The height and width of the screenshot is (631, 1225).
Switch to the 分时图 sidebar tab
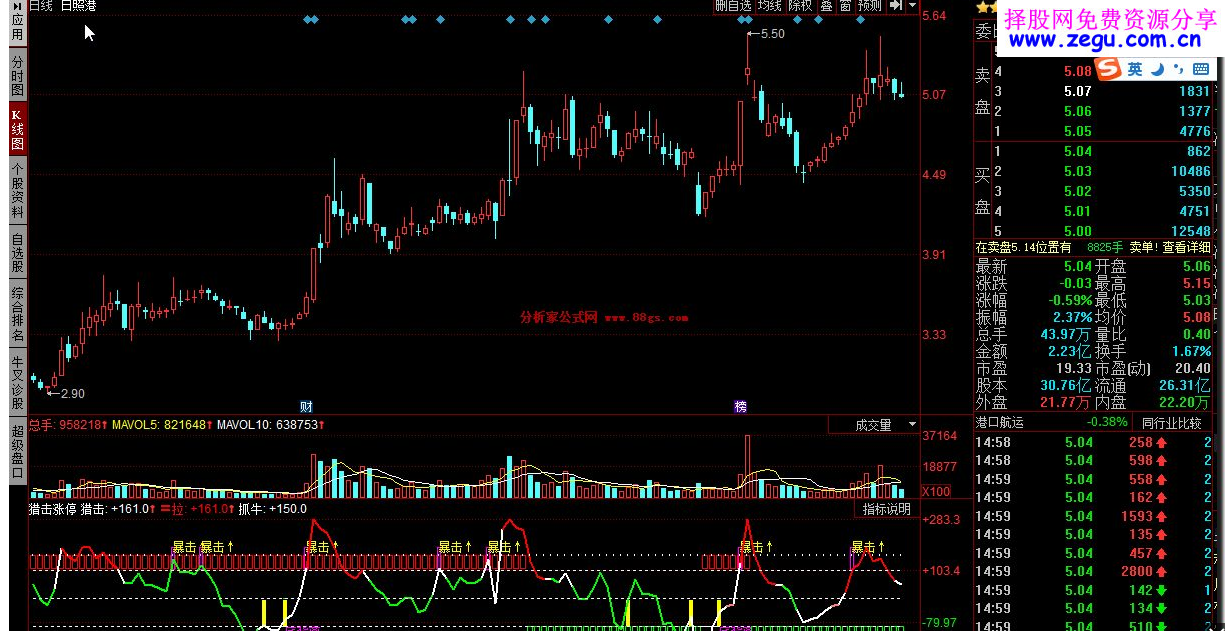17,75
